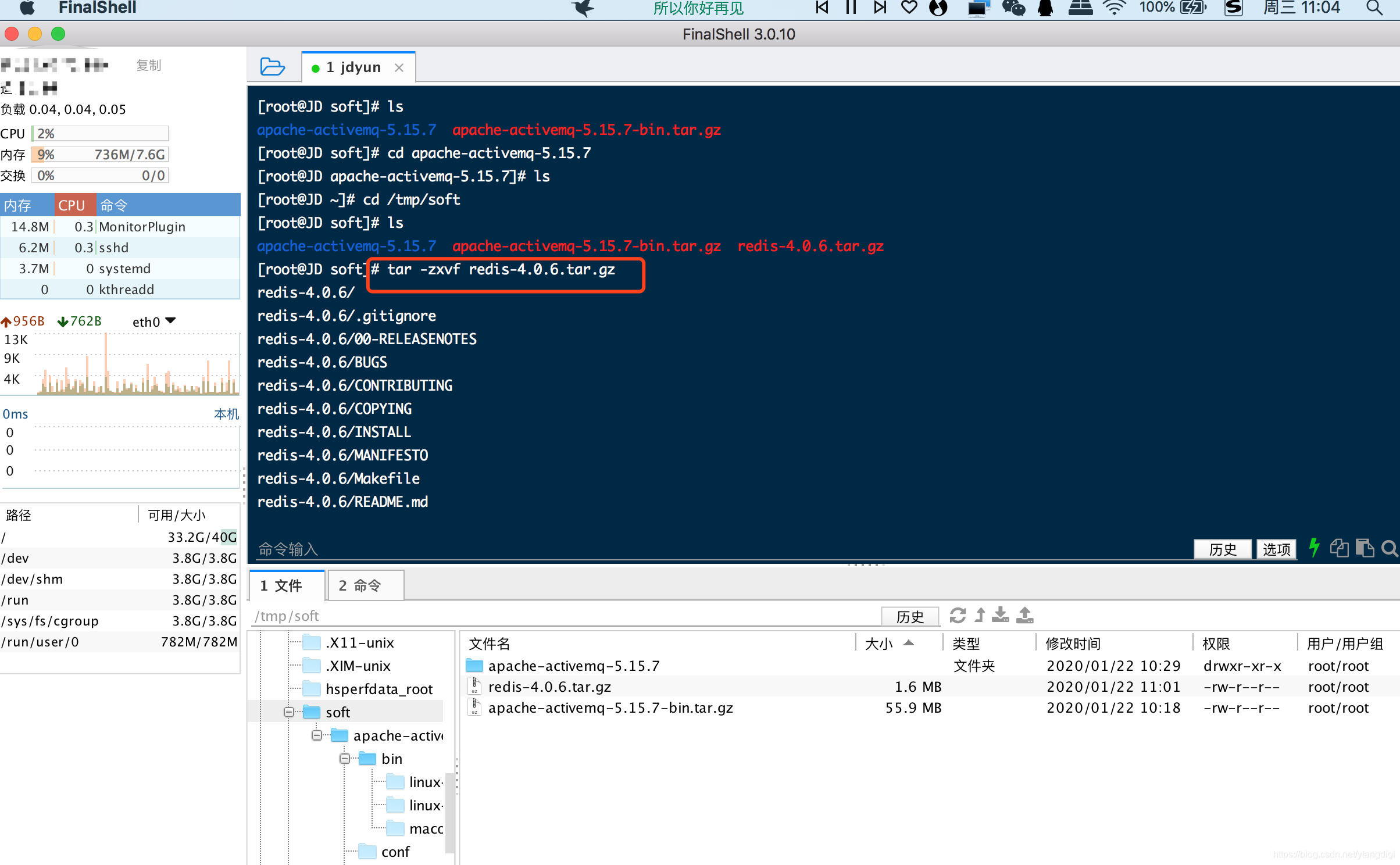Click the terminal paste icon

(x=1364, y=548)
